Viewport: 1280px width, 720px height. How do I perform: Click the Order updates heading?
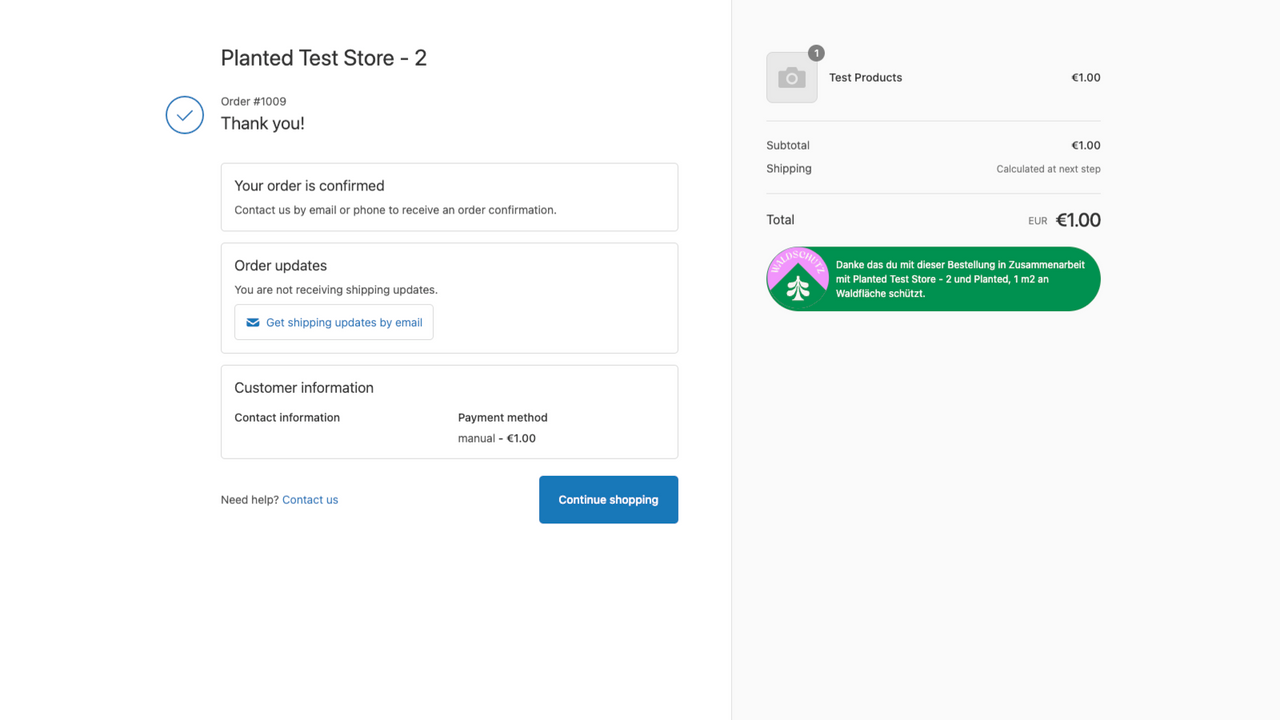pyautogui.click(x=281, y=266)
